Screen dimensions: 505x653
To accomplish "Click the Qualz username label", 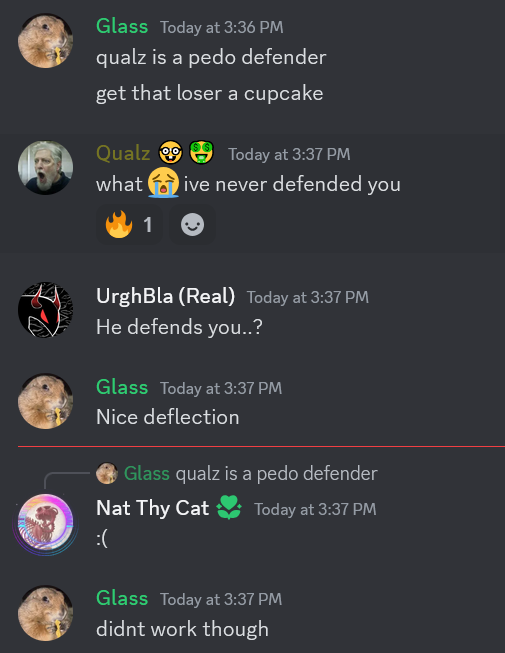I will (x=123, y=153).
